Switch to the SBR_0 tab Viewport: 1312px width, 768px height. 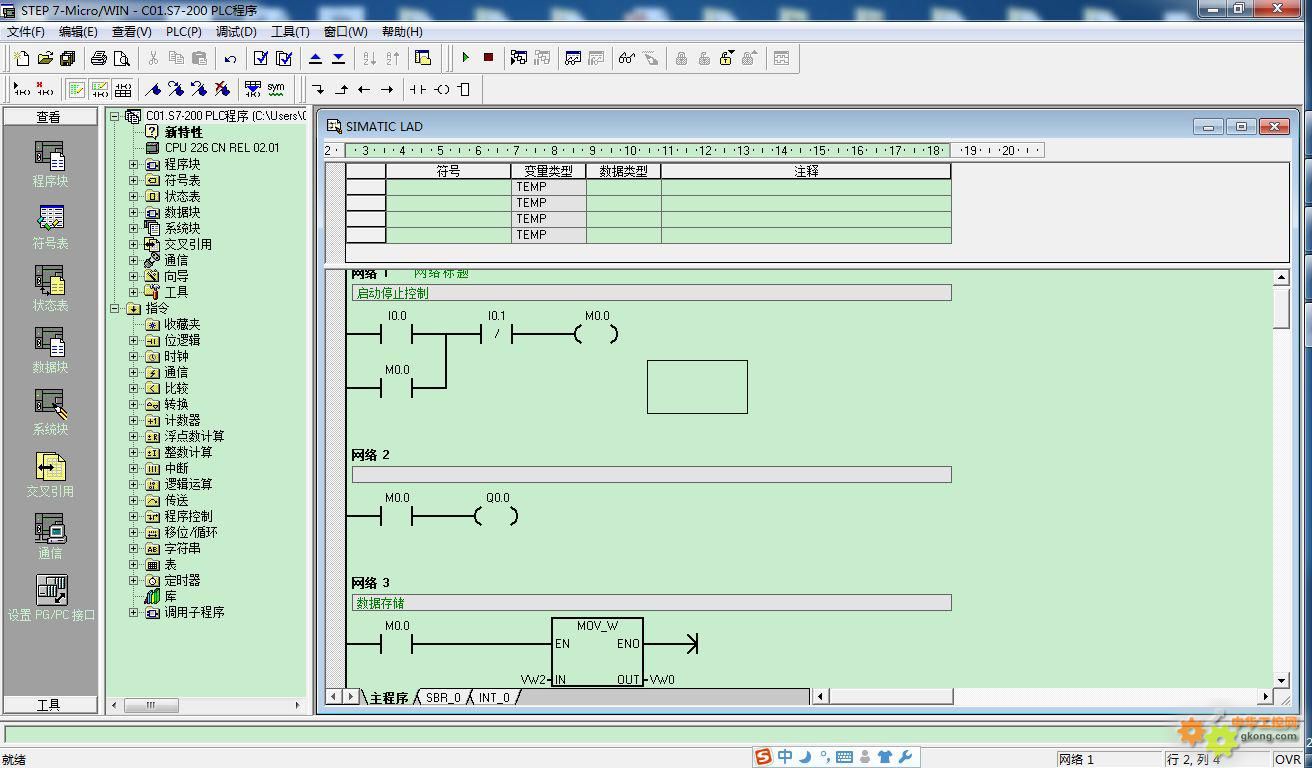443,697
